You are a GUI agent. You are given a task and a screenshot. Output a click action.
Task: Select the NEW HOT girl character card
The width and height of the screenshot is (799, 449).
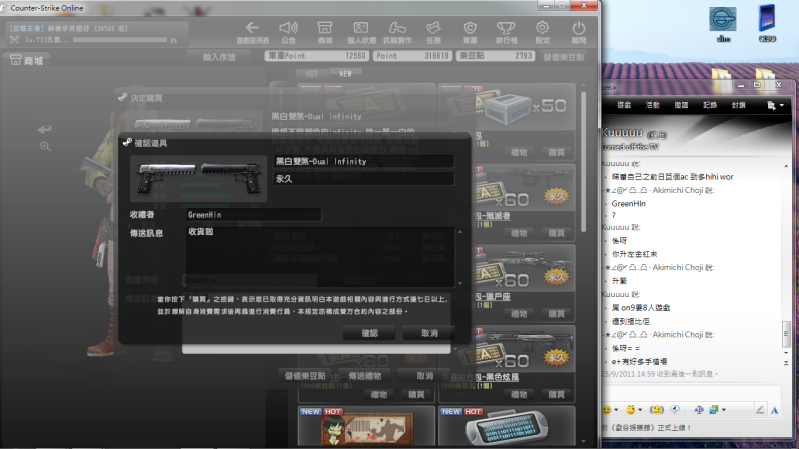pyautogui.click(x=366, y=426)
